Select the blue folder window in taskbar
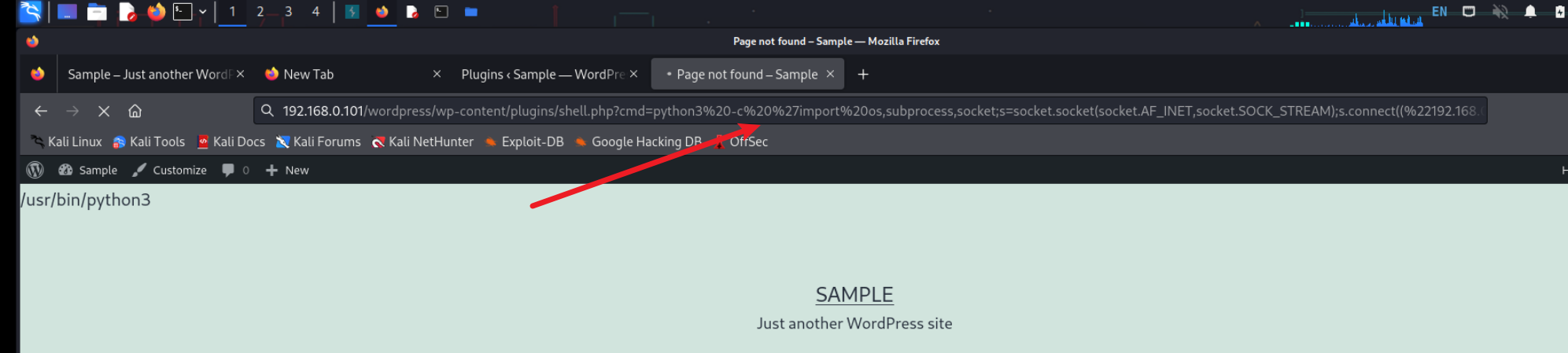Screen dimensions: 1568x353 471,12
